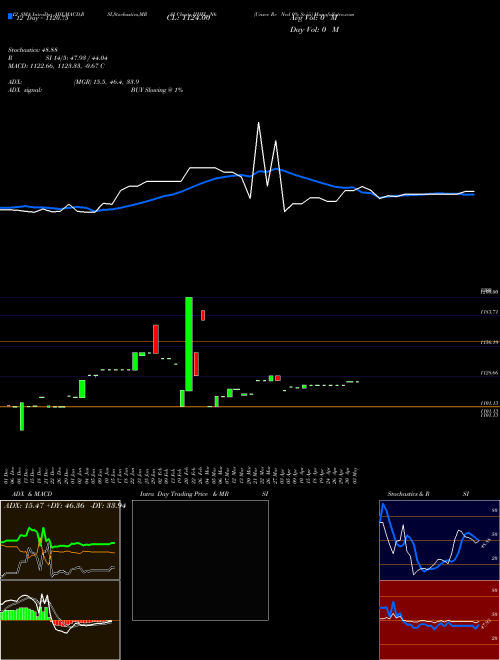Select the ADX: 15.47 +DY: 46.36 -DY: 33.94 readout

pos(65,506)
